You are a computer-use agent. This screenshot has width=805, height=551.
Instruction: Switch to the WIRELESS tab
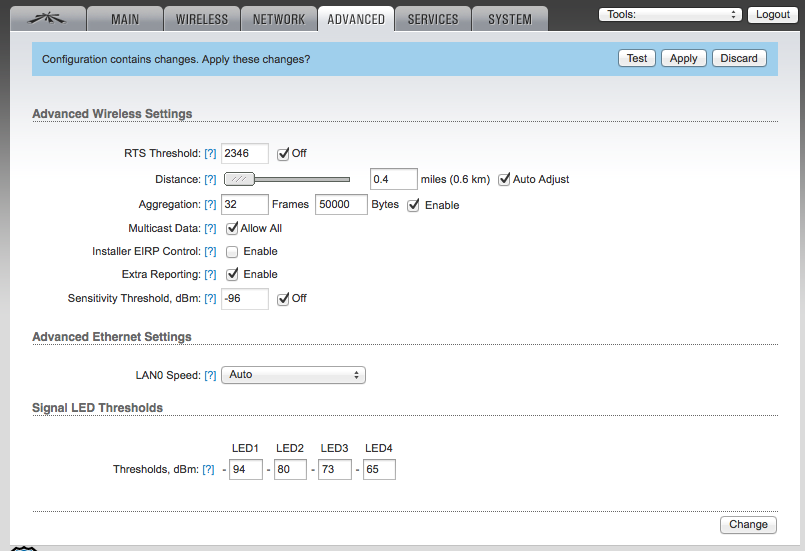coord(202,19)
